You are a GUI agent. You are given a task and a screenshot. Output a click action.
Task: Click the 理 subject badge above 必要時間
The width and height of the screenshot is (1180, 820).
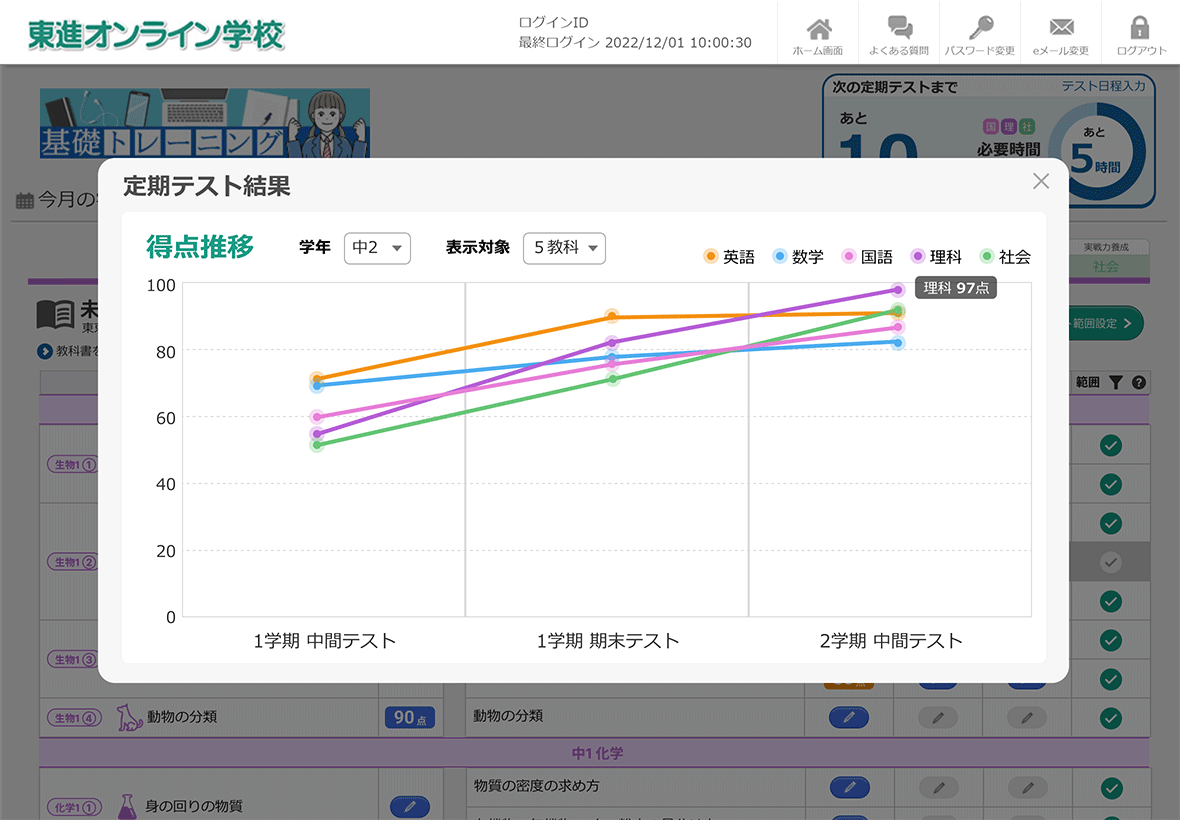click(1008, 127)
